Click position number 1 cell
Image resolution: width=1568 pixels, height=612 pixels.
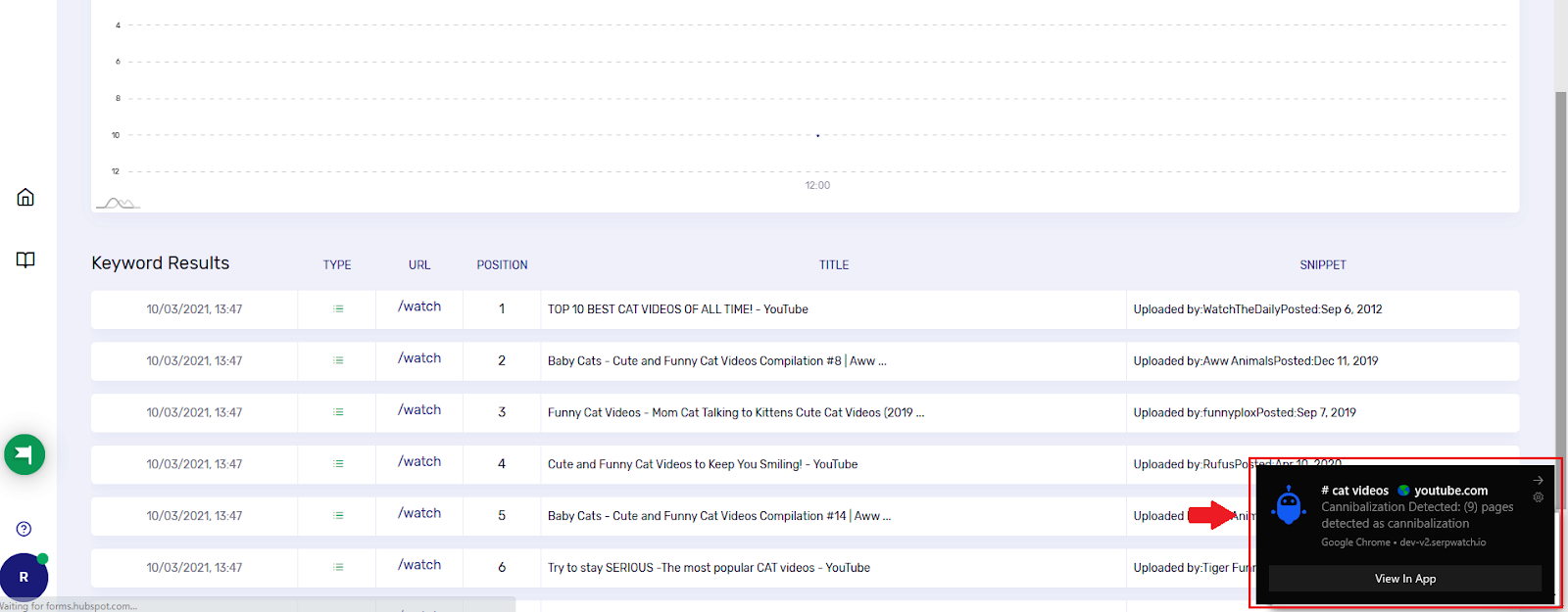coord(502,308)
